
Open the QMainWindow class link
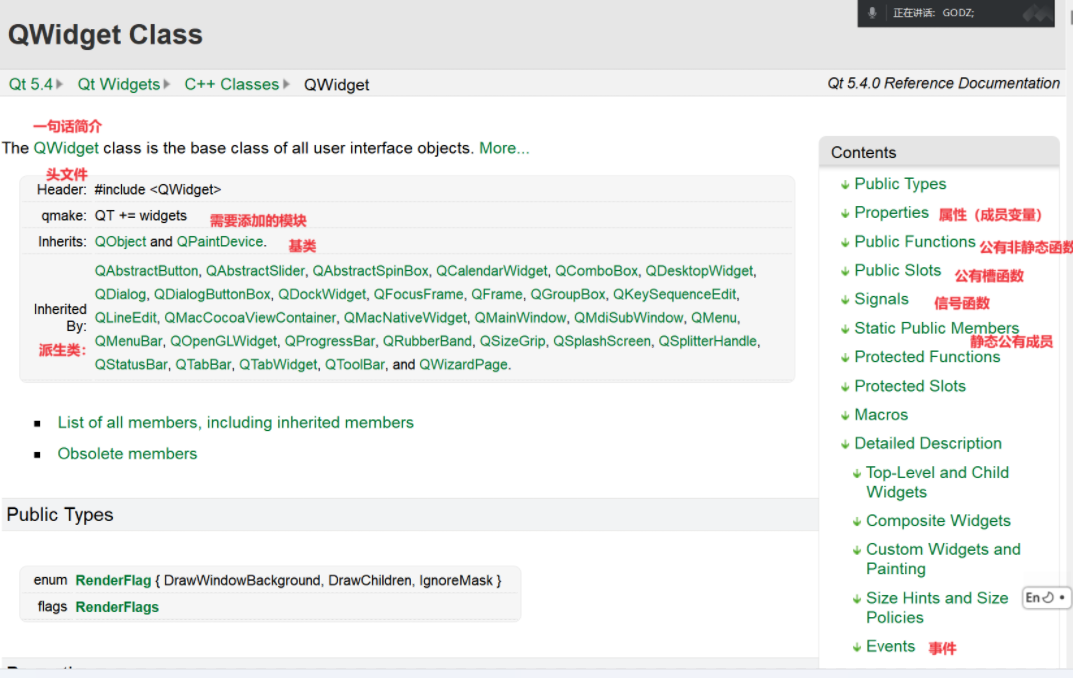(x=520, y=317)
